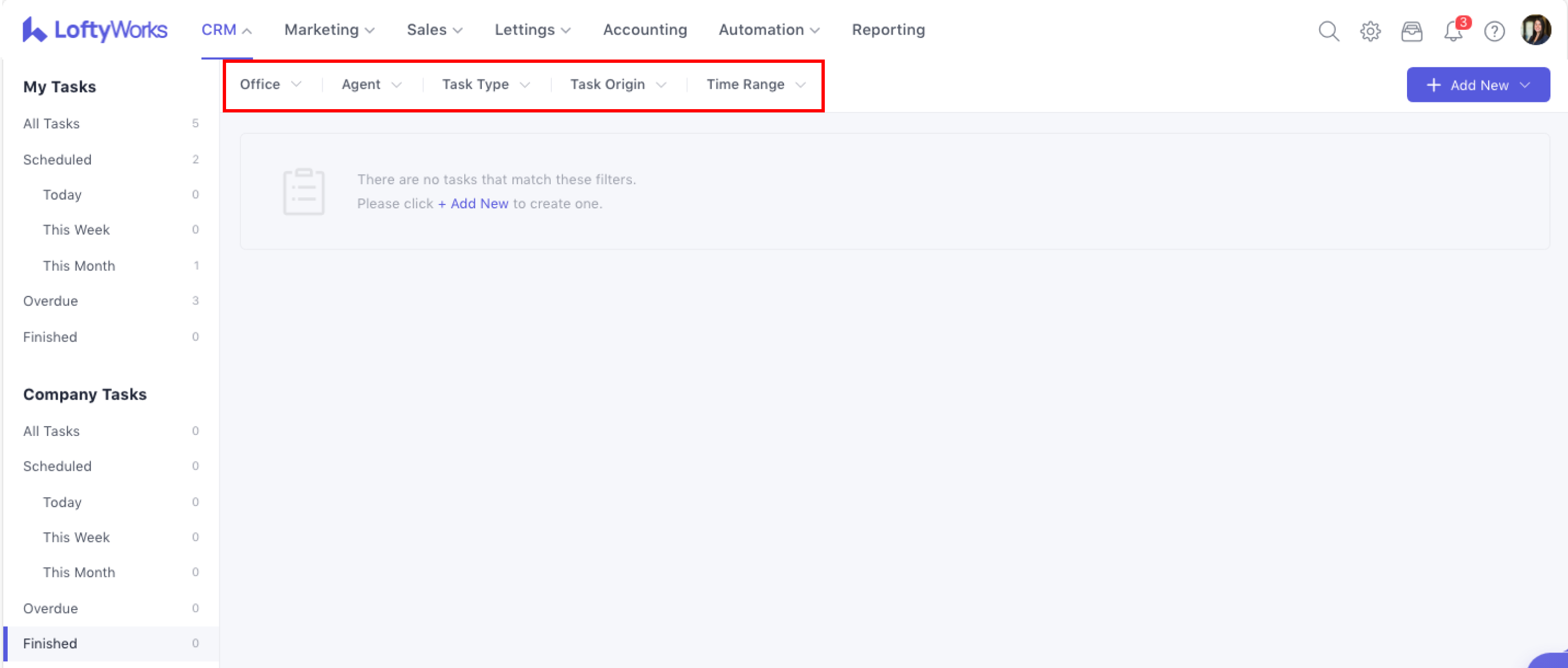Open the search magnifier icon
The height and width of the screenshot is (668, 1568).
[1328, 31]
